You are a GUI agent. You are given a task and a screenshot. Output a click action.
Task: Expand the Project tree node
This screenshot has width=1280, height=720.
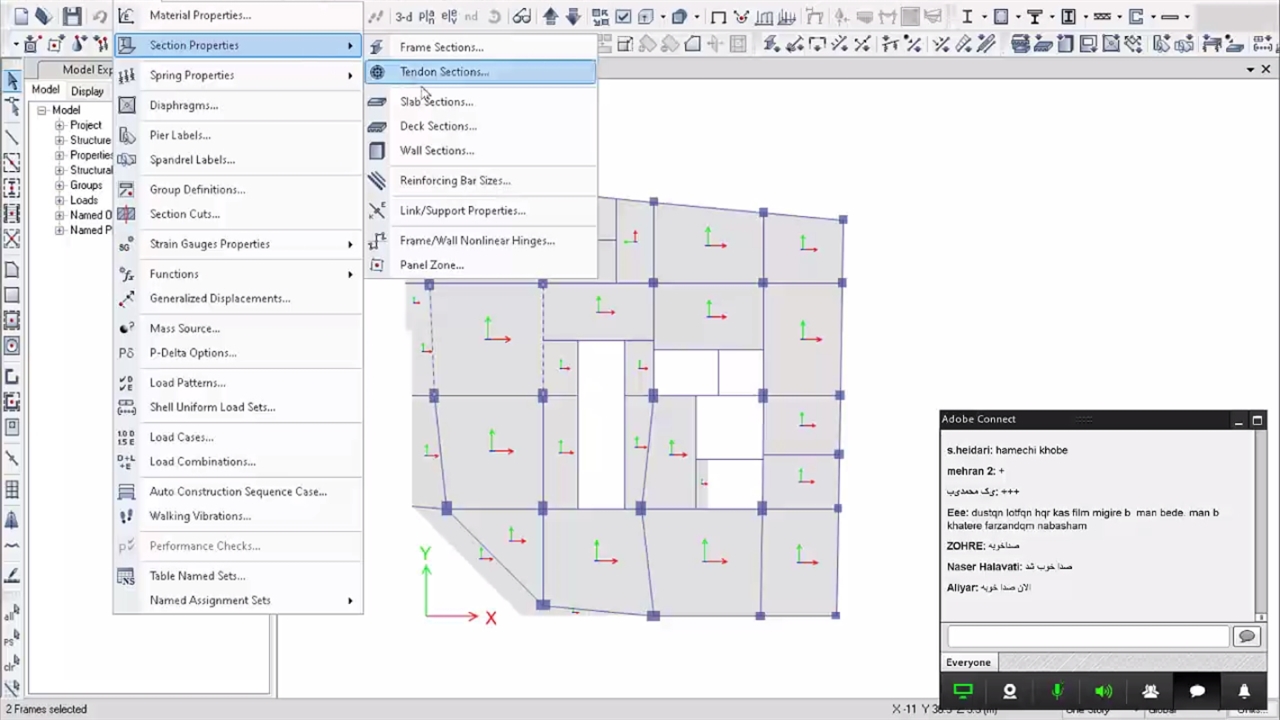click(x=60, y=125)
